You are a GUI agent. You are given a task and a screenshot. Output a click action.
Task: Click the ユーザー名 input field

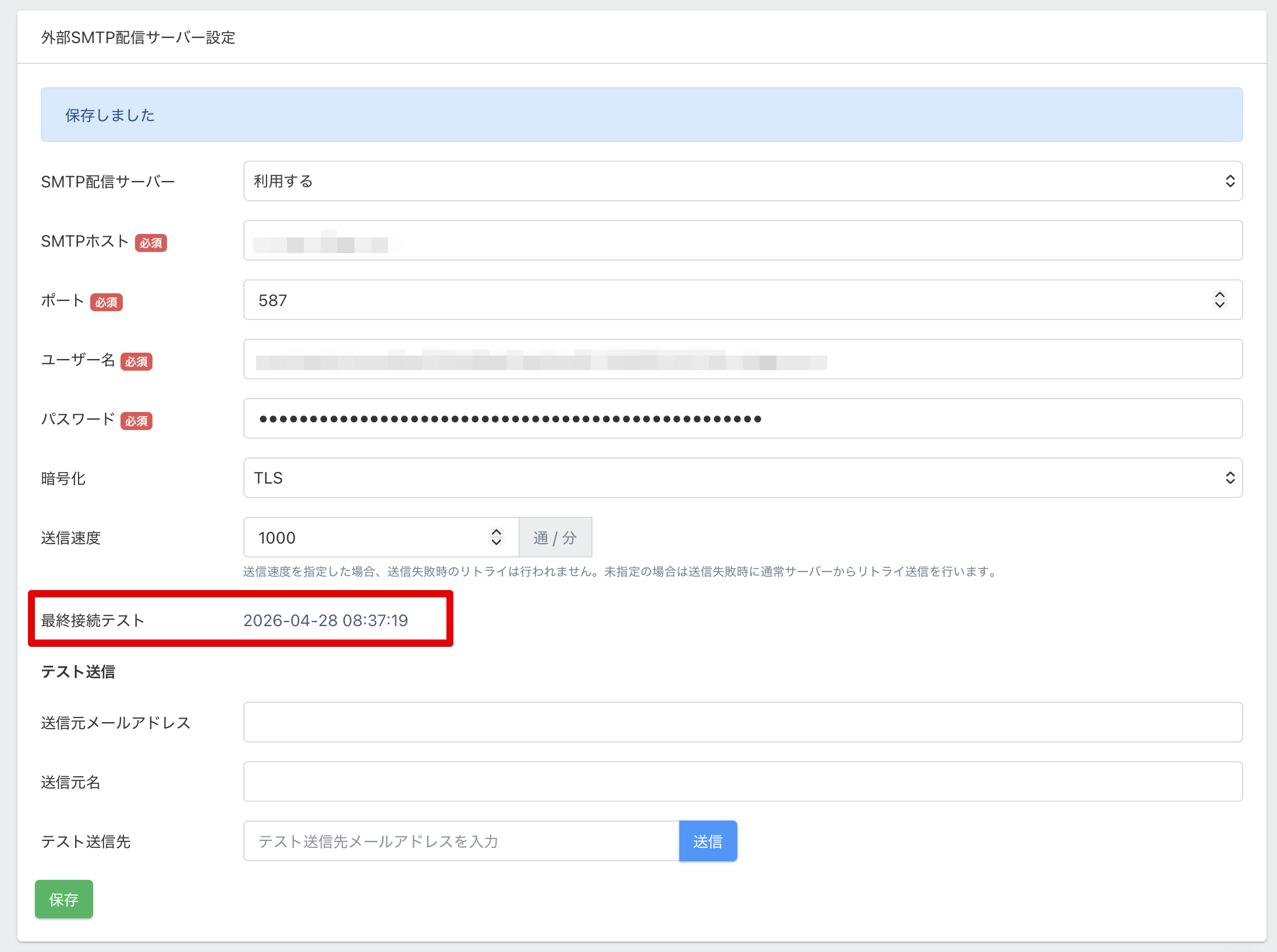click(x=742, y=360)
